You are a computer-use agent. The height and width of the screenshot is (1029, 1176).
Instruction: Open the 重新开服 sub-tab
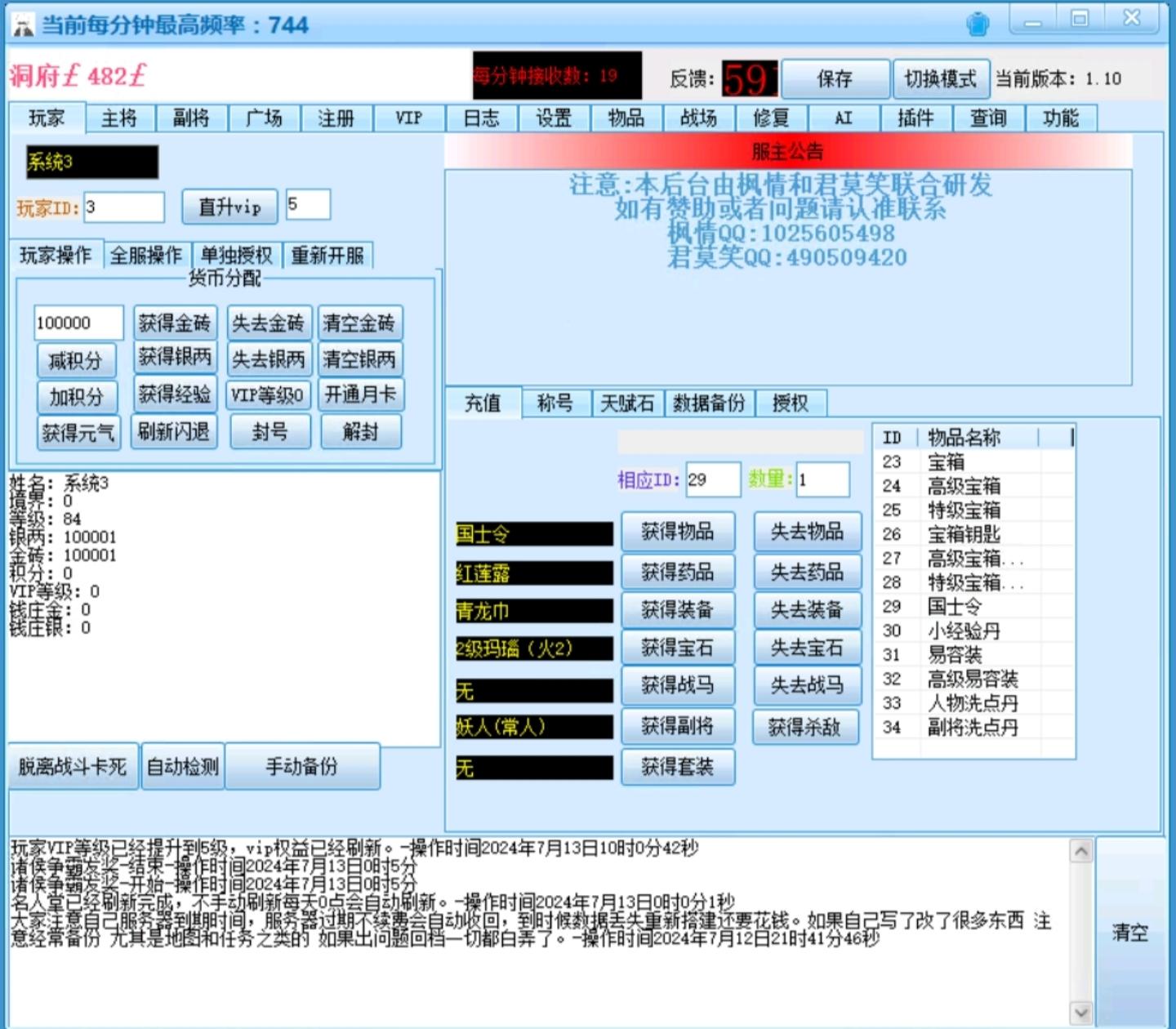[x=327, y=256]
